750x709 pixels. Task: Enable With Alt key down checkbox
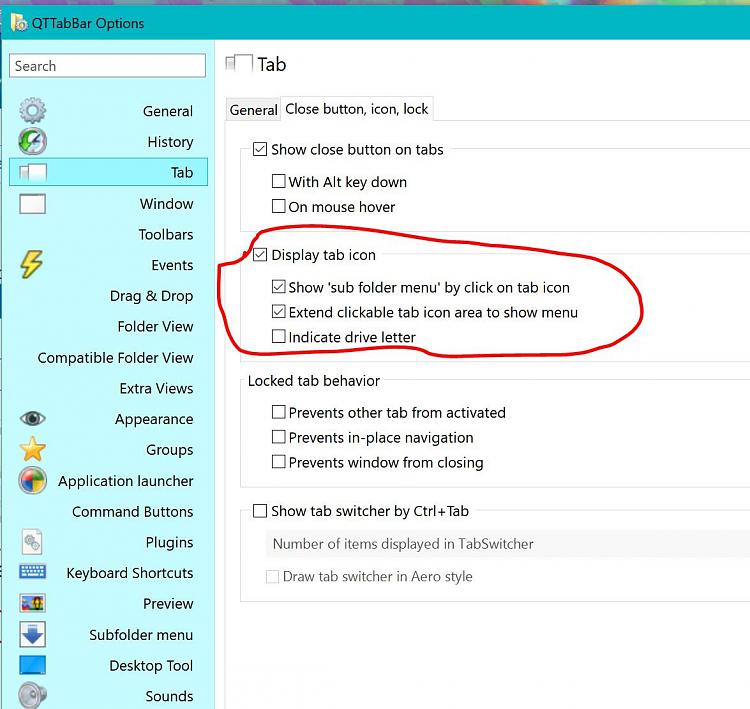278,181
